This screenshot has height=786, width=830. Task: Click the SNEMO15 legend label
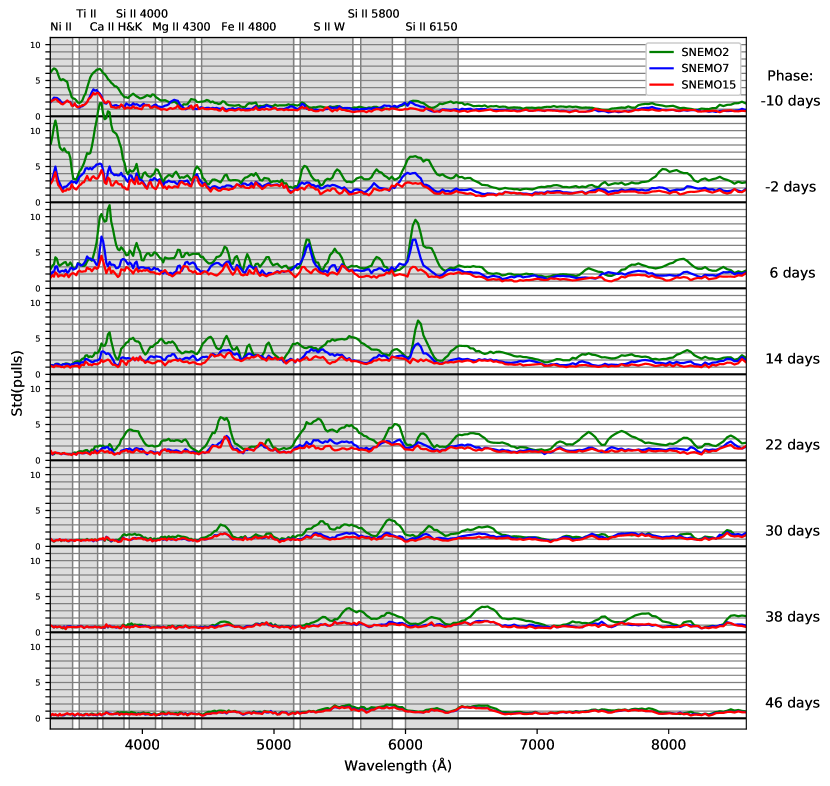[x=708, y=85]
